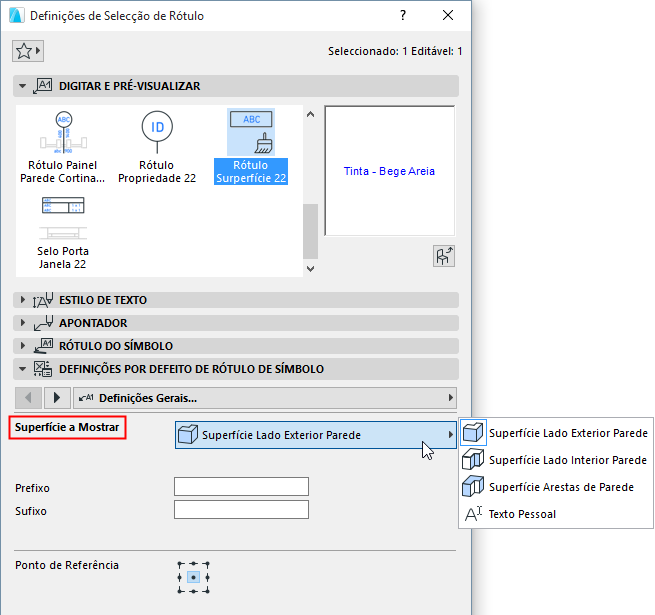Open the Superfície Lado Exterior Parede dropdown
This screenshot has height=615, width=655.
click(316, 435)
